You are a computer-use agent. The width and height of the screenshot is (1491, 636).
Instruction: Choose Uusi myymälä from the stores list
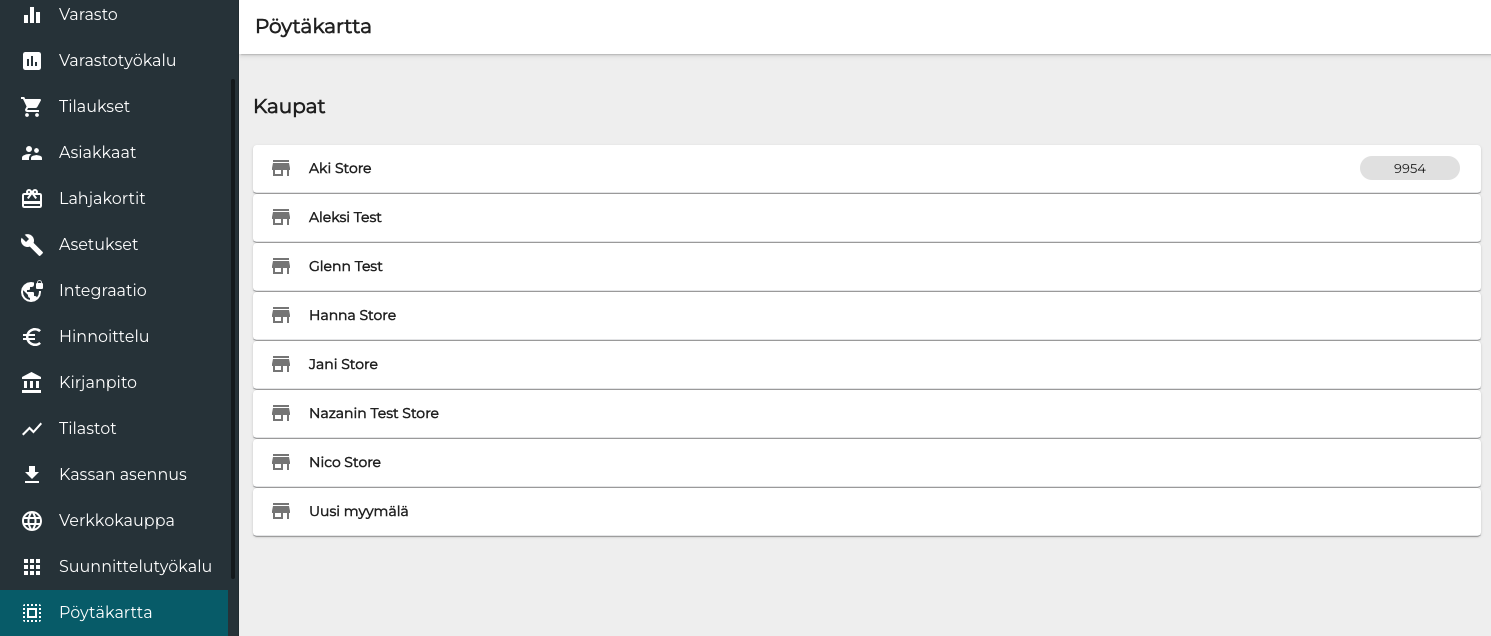[x=358, y=512]
